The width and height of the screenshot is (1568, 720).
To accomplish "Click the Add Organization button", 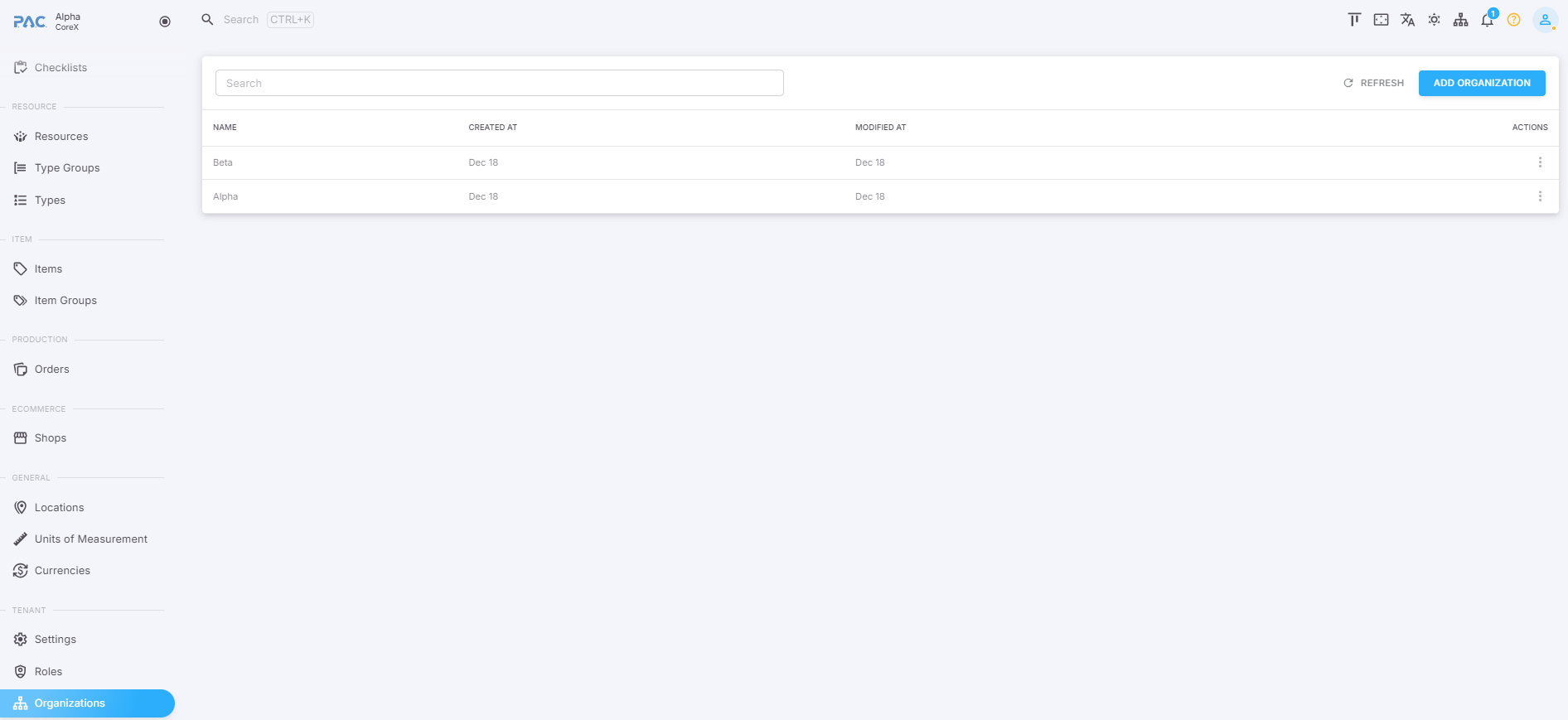I will [x=1481, y=83].
